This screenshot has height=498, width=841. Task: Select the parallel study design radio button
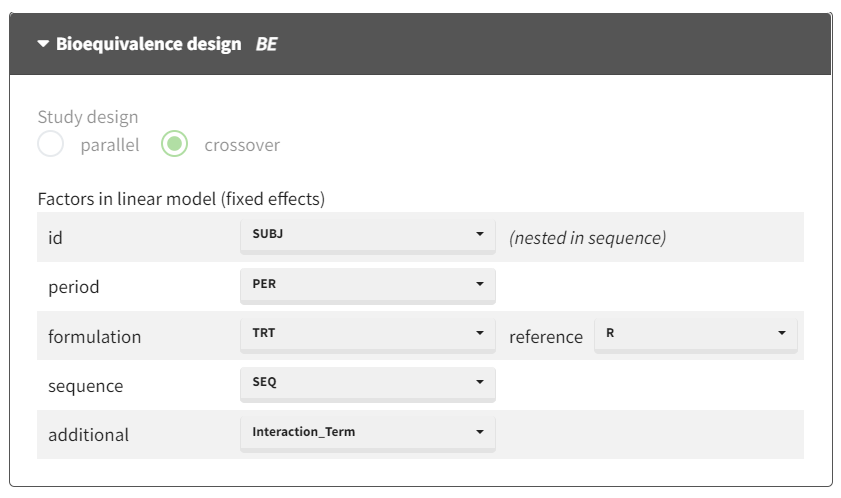point(50,145)
